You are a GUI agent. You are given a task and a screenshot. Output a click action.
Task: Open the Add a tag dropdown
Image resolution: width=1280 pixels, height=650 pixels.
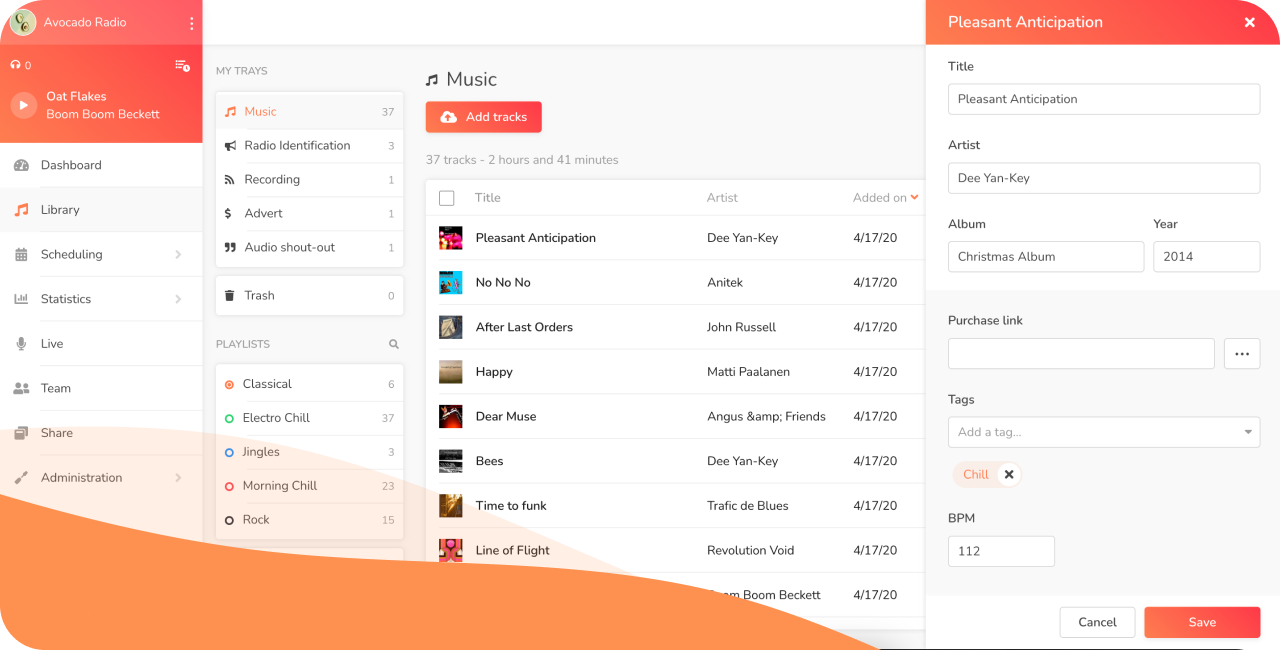click(x=1103, y=432)
